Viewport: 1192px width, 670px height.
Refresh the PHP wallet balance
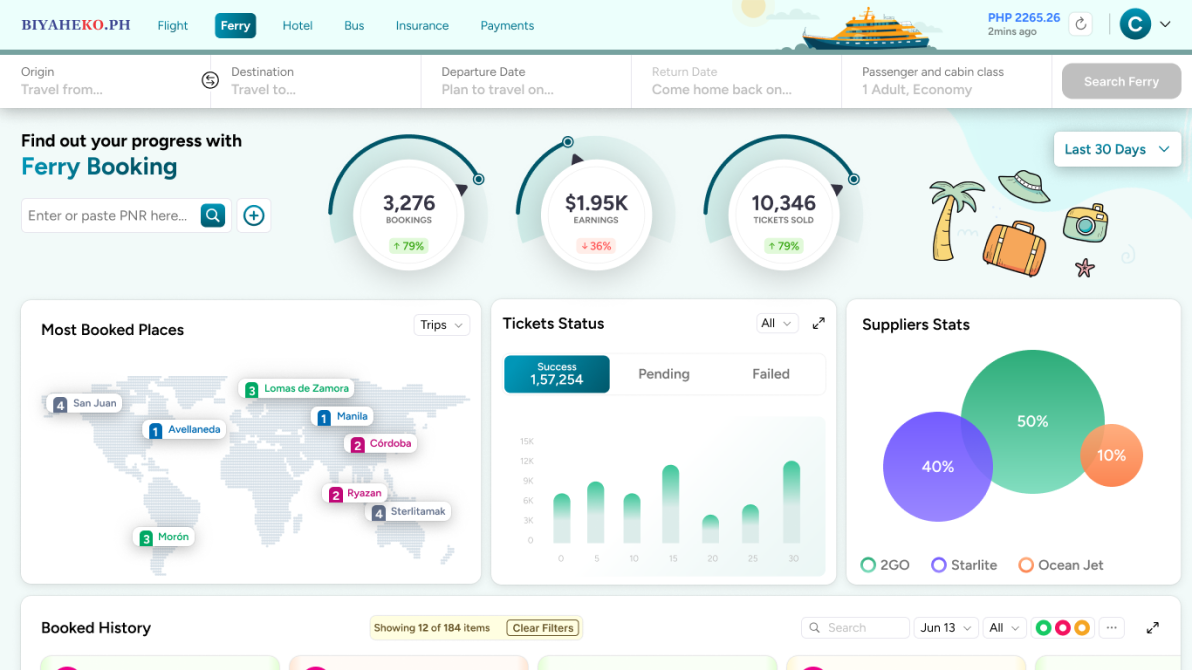(x=1080, y=24)
